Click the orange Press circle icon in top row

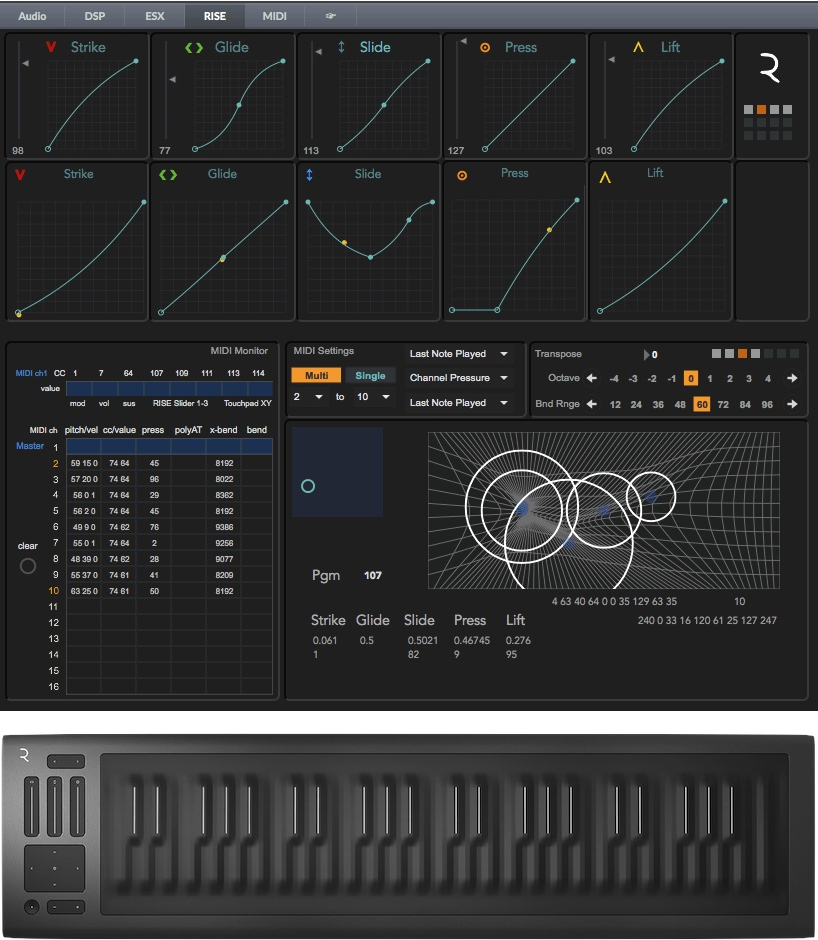[485, 47]
